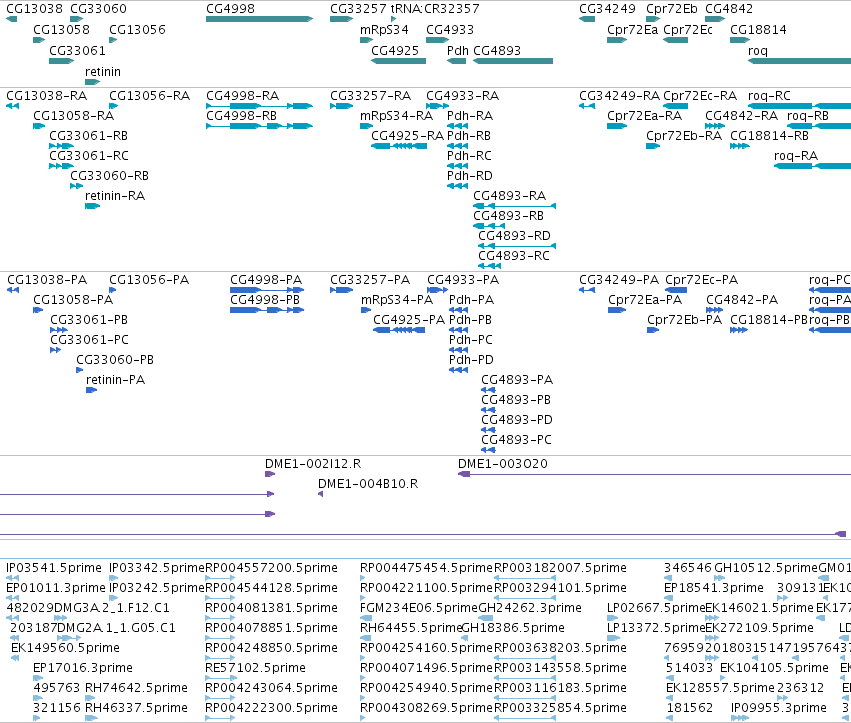
Task: Click the GH24262.3prime EST label
Action: (x=530, y=608)
